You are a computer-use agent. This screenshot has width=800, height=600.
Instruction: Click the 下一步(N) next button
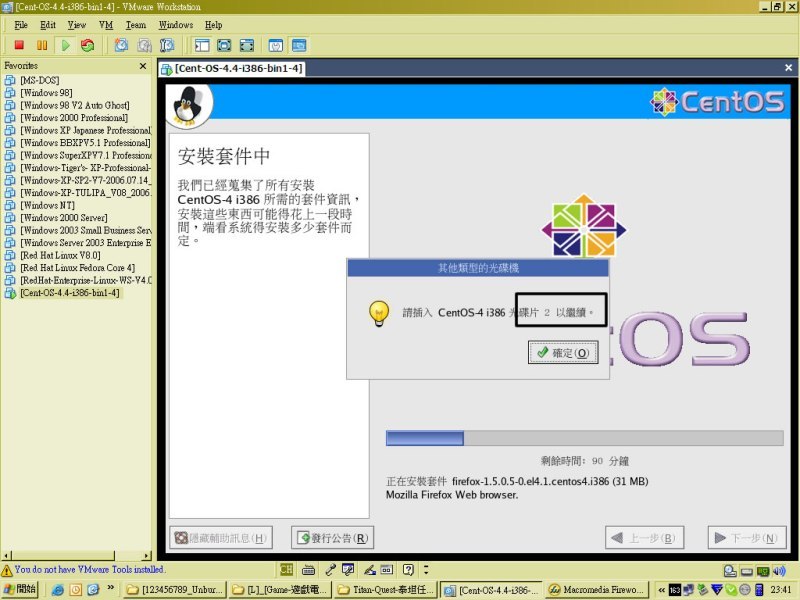(x=747, y=538)
